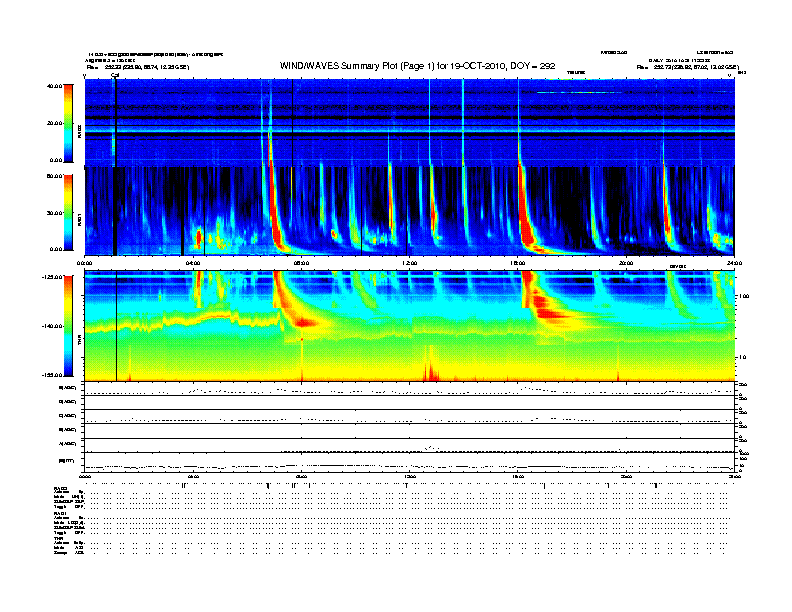792x612 pixels.
Task: Select the RAD1 color scale bar topped by 60.00
Action: [68, 213]
